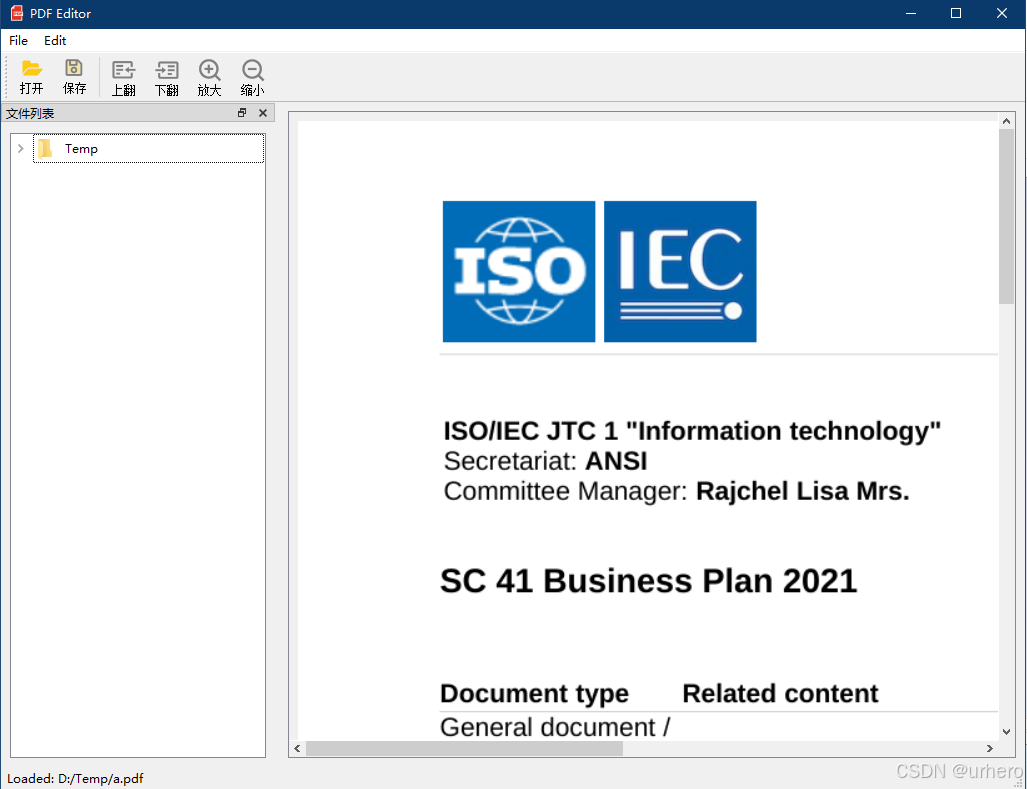Click the PDF Editor app icon in title bar
Viewport: 1027px width, 789px height.
point(17,13)
